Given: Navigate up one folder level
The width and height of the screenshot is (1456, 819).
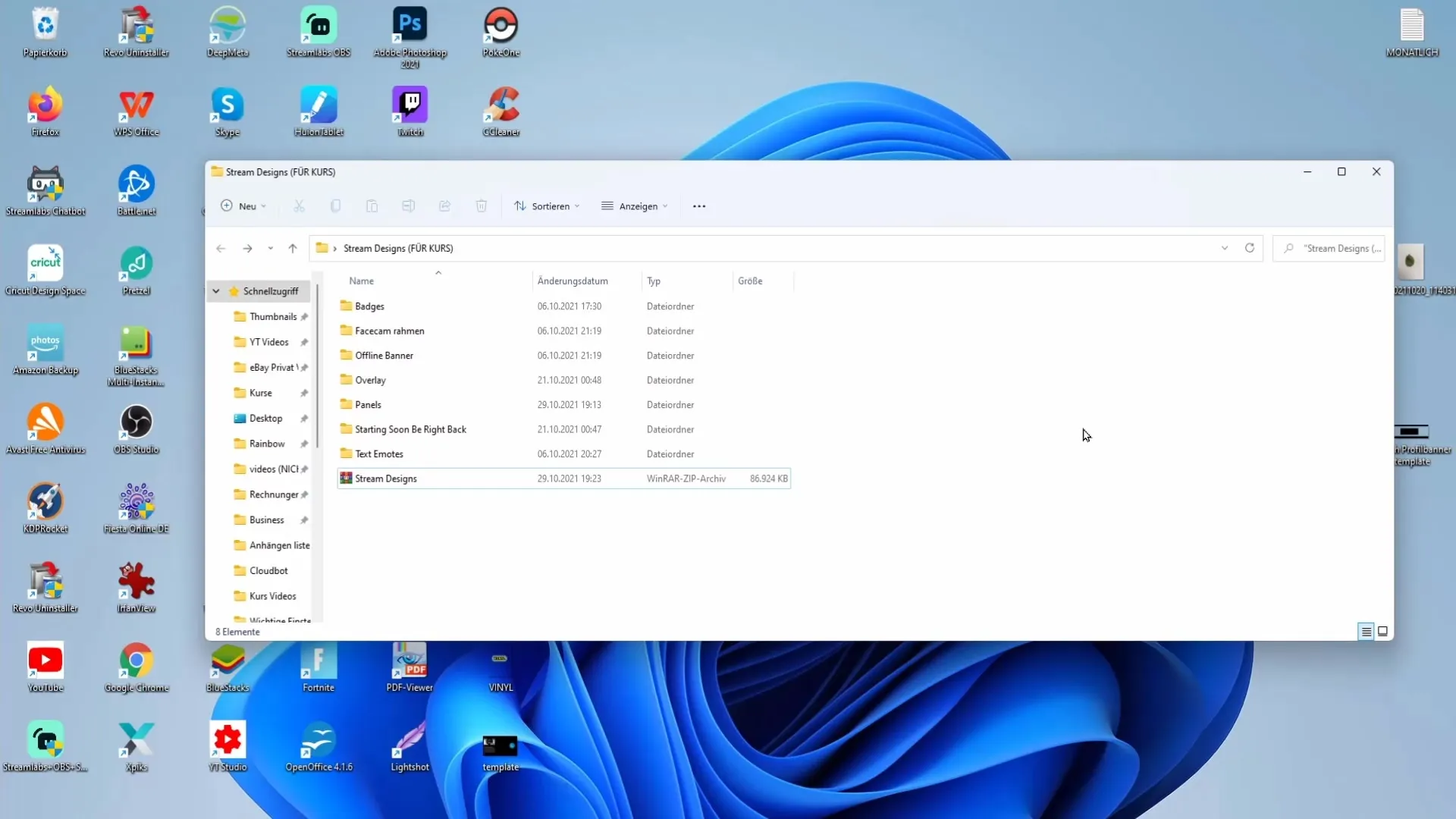Looking at the screenshot, I should [293, 248].
